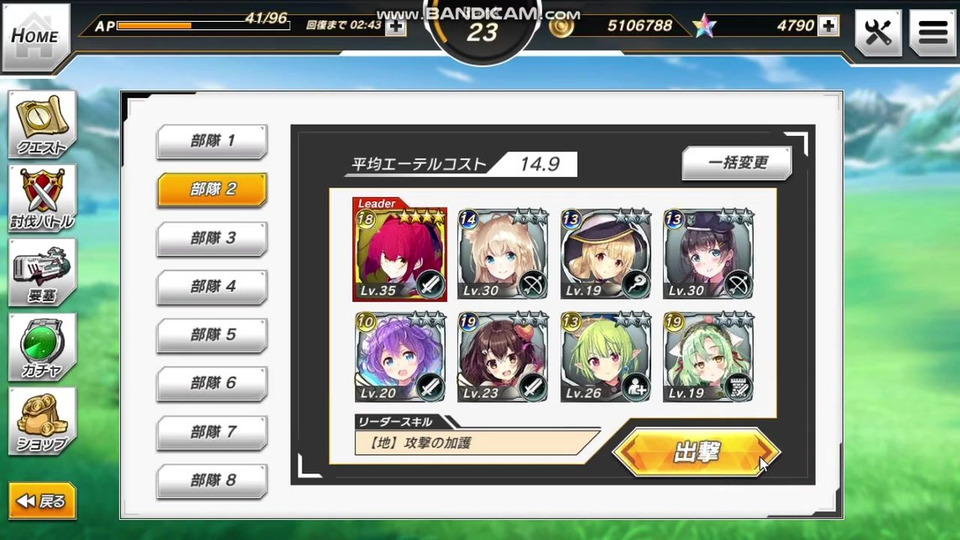Add AP with the plus button
This screenshot has width=960, height=540.
396,26
